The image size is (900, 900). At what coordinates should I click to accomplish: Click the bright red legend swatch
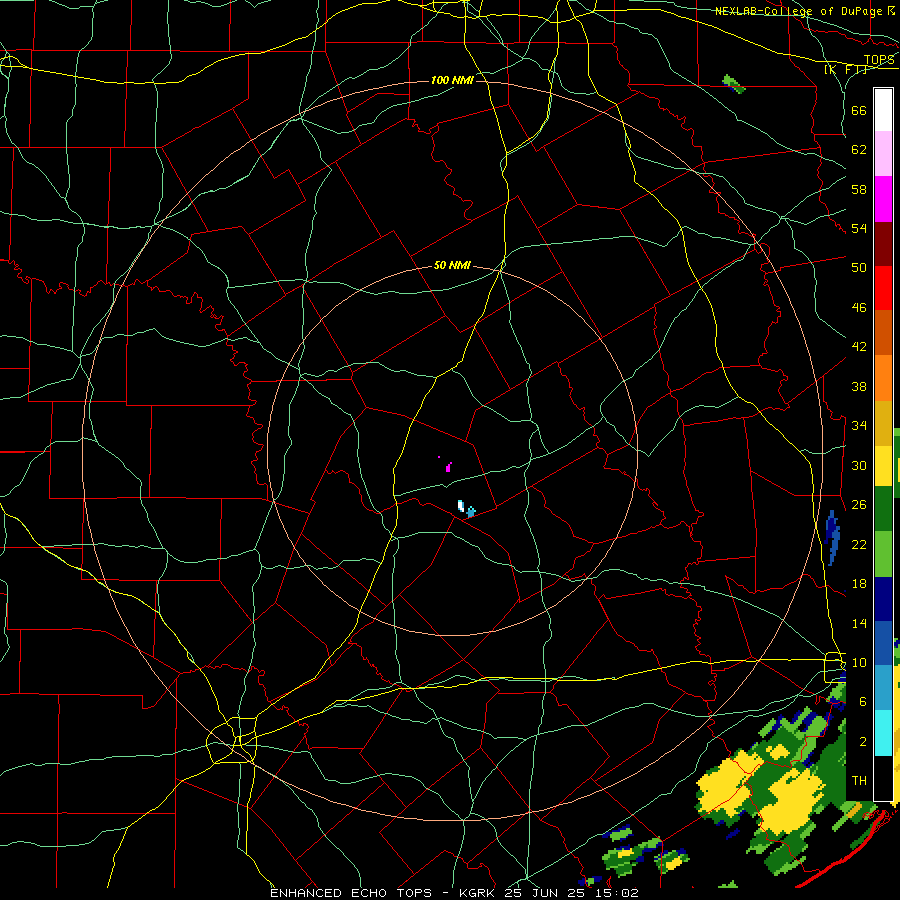click(883, 288)
